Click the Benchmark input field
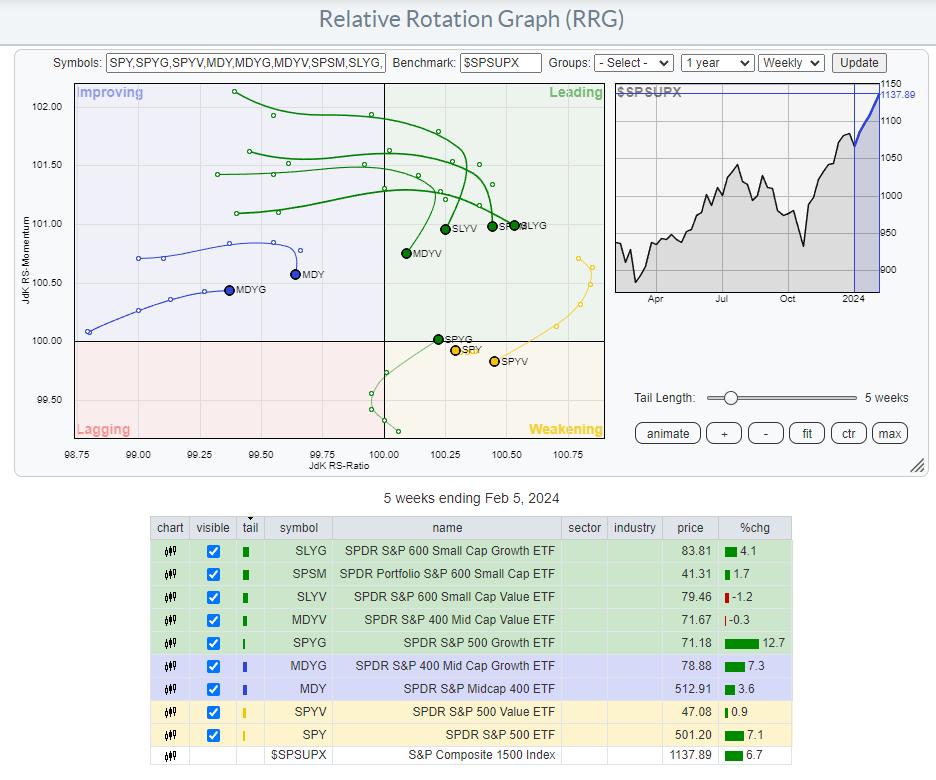This screenshot has height=780, width=936. tap(501, 62)
